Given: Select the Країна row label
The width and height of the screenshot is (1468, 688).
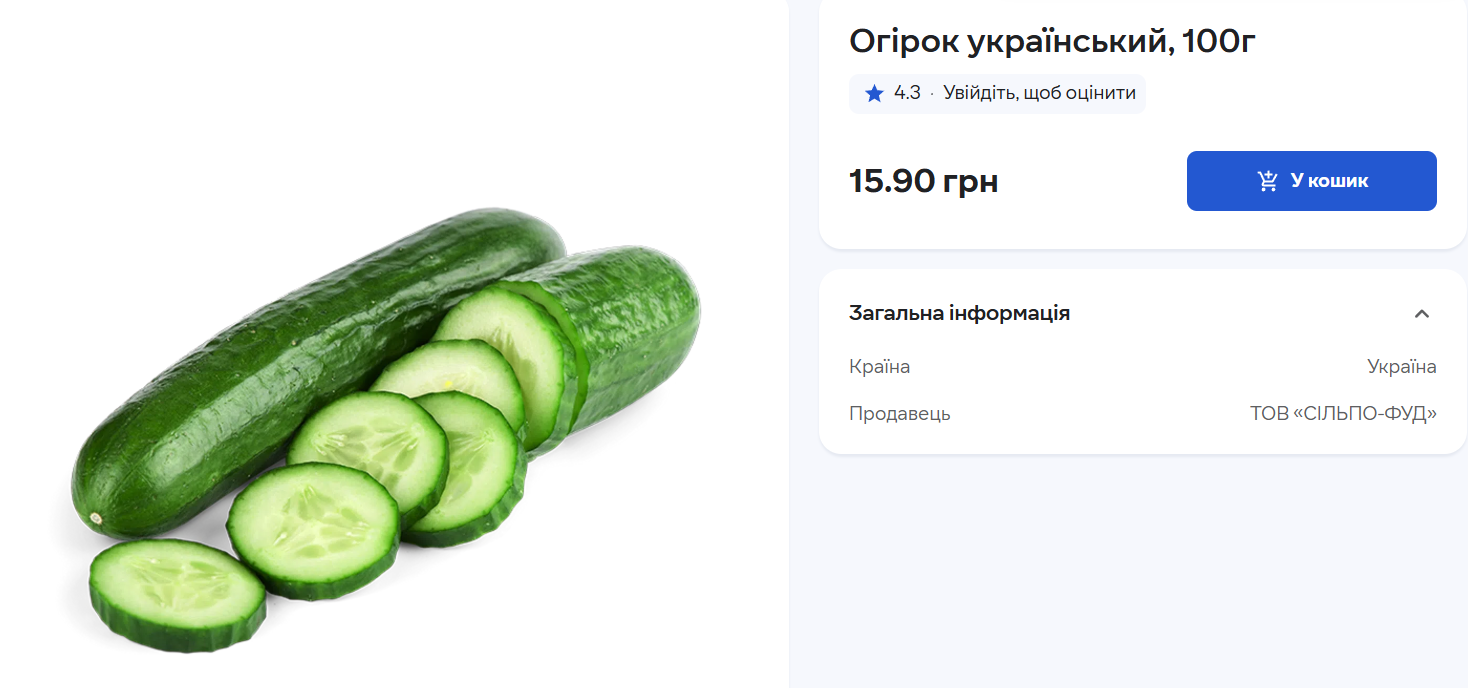Looking at the screenshot, I should (x=879, y=366).
